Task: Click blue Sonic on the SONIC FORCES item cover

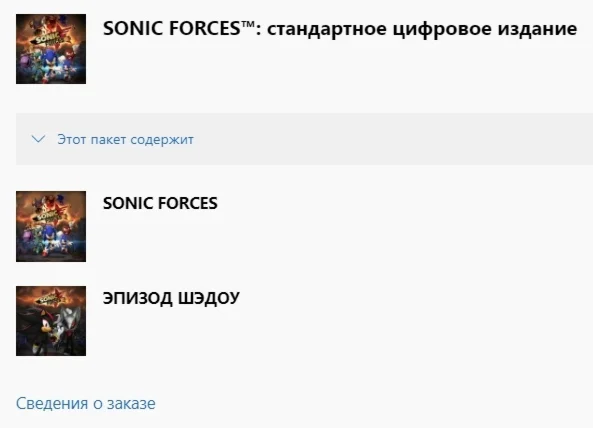Action: tap(48, 242)
